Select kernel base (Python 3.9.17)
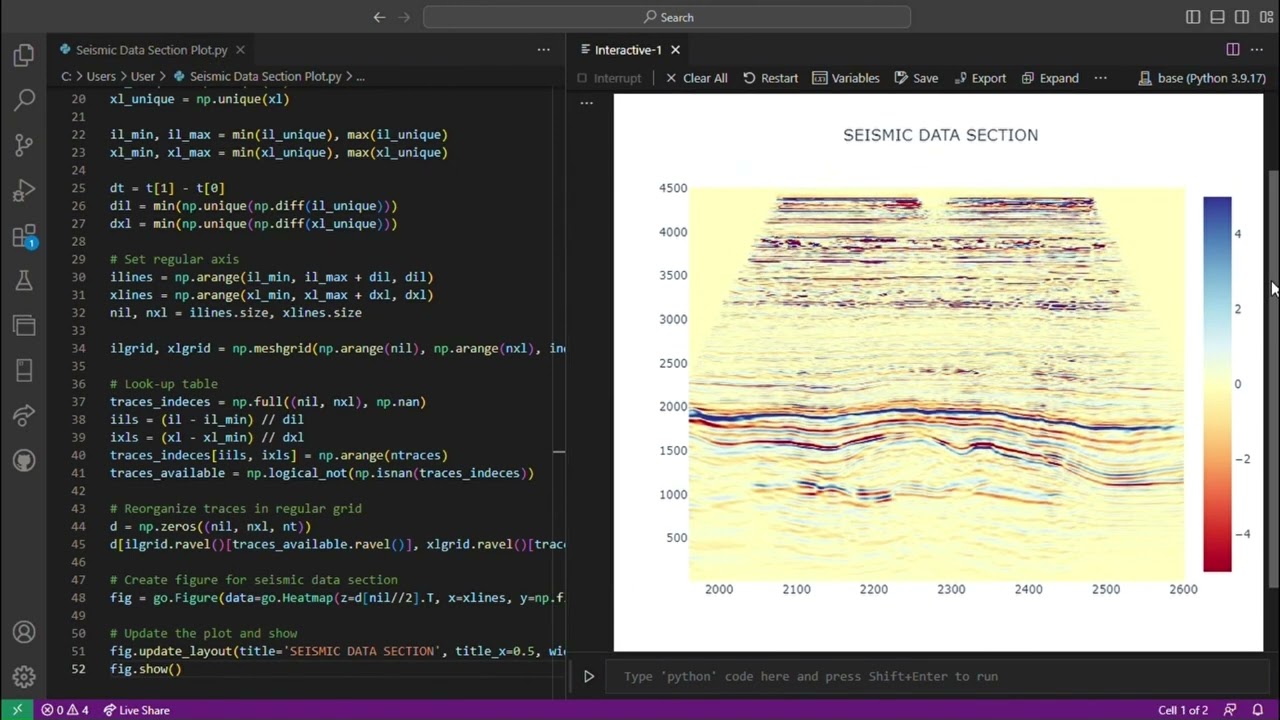This screenshot has height=720, width=1280. [x=1202, y=78]
